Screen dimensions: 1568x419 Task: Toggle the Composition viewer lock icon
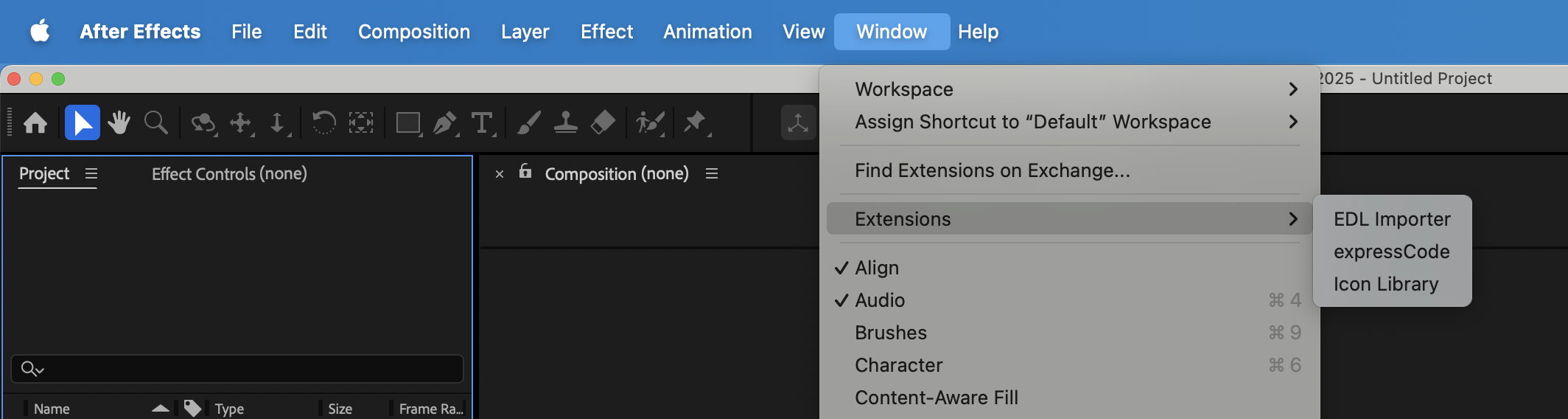click(525, 172)
